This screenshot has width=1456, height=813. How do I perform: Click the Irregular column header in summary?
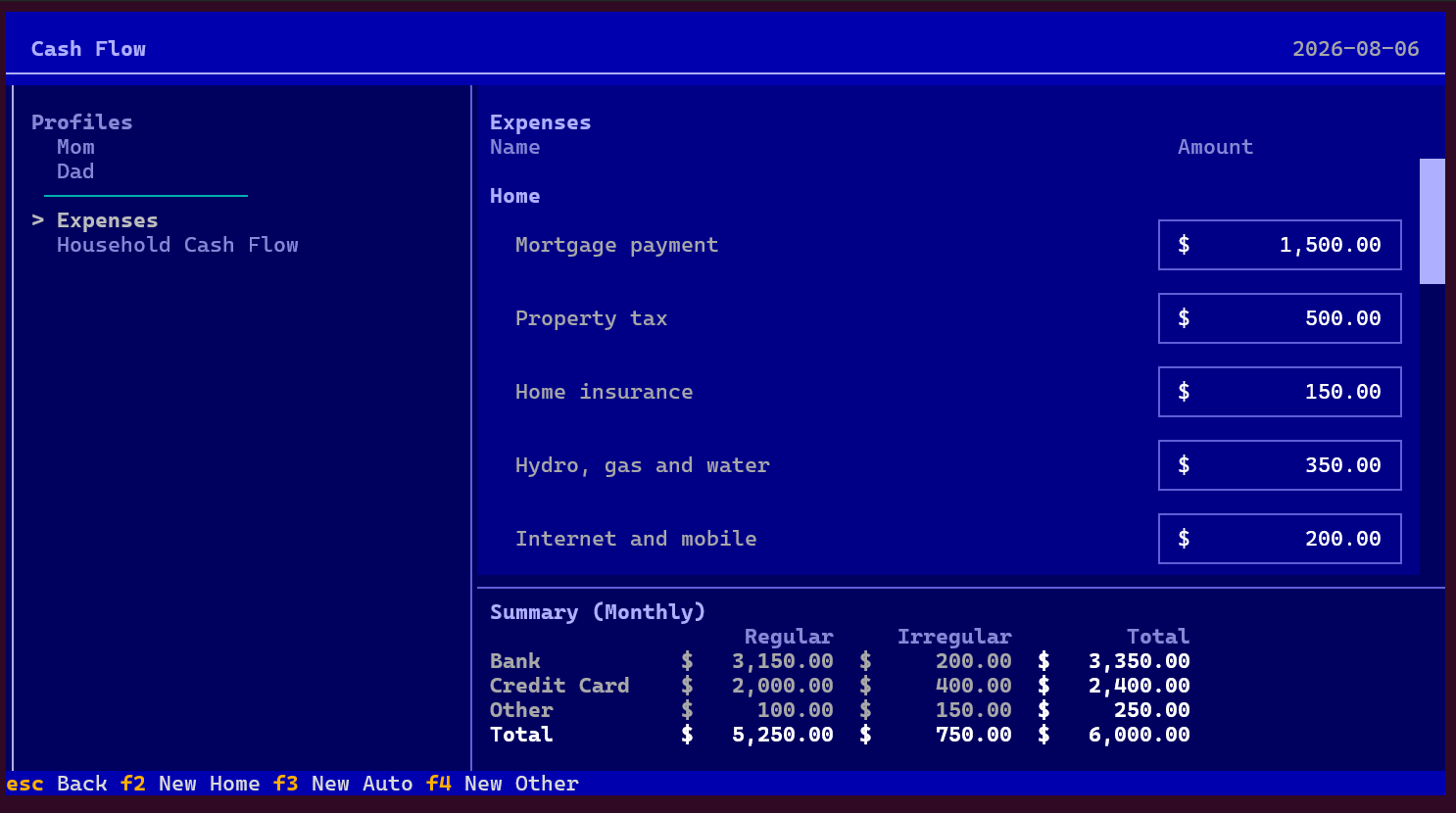954,637
